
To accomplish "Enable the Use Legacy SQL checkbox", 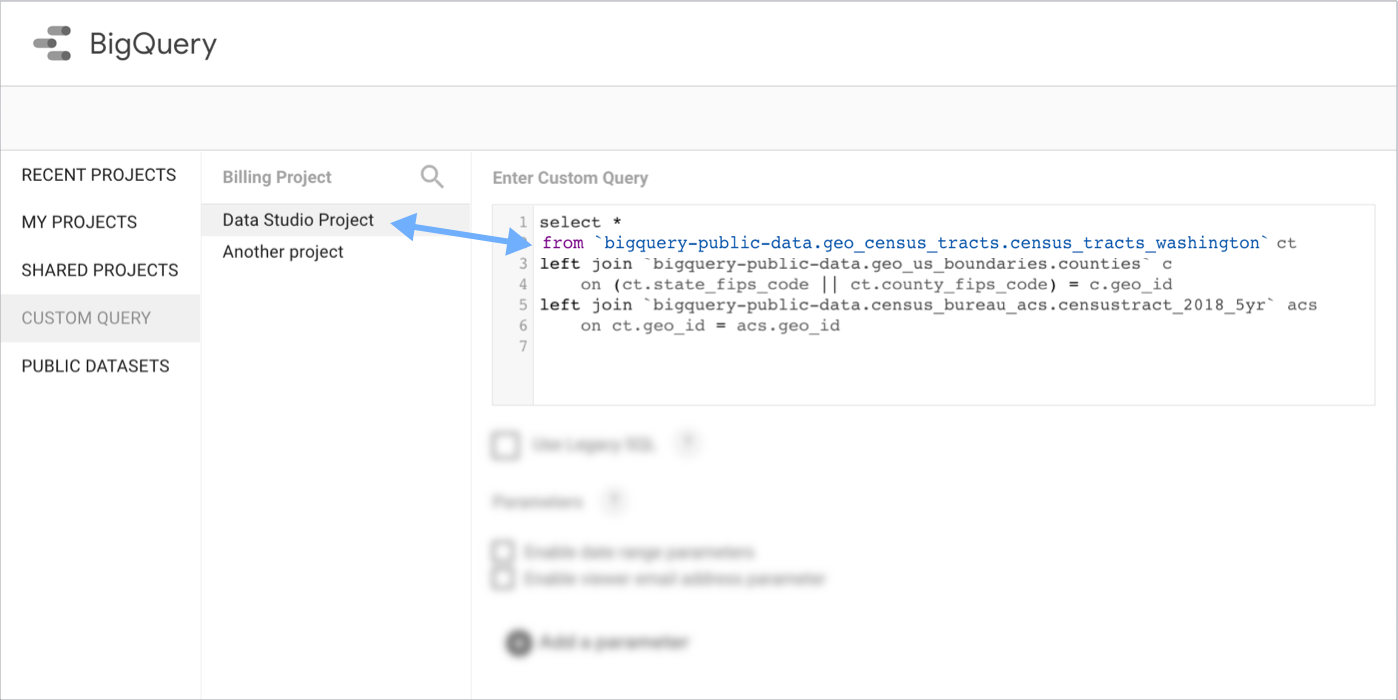I will 504,445.
